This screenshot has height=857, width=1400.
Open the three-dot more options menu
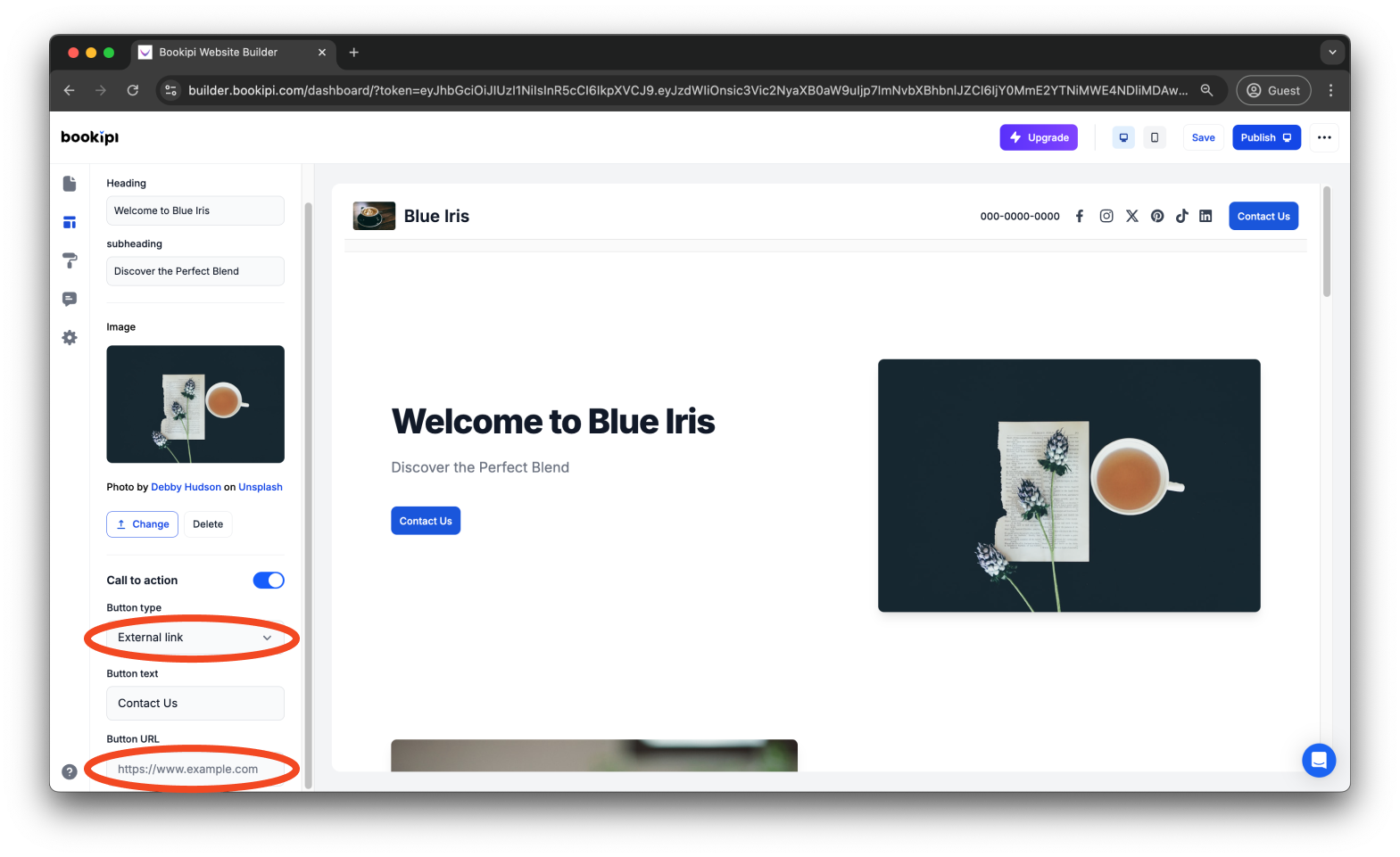(x=1324, y=137)
